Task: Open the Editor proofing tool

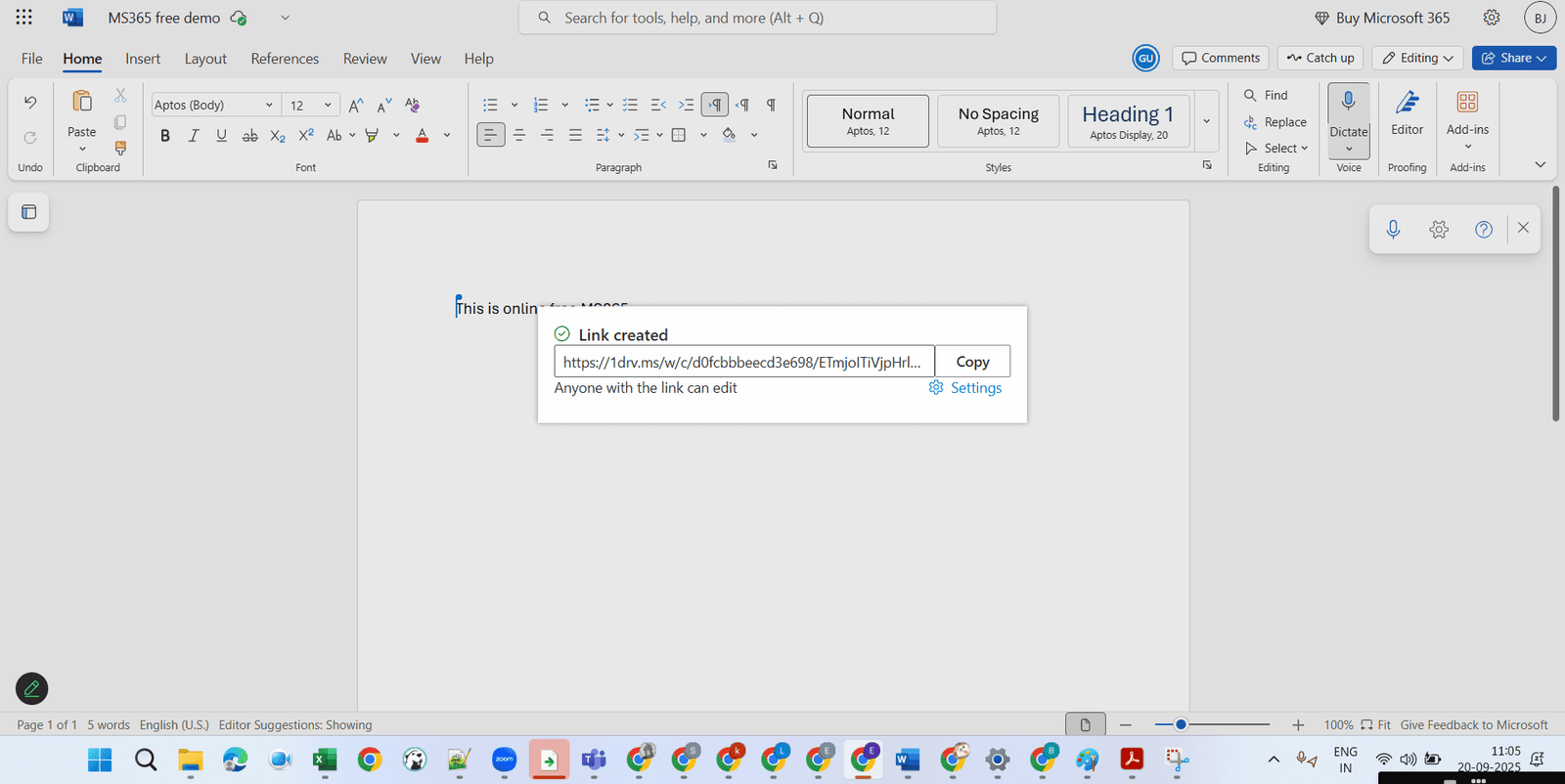Action: point(1407,112)
